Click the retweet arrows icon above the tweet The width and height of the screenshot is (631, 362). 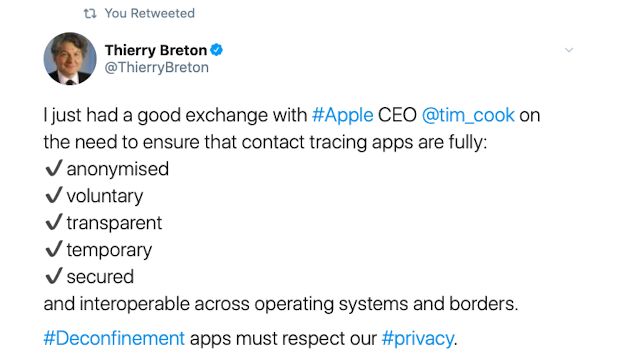[90, 14]
